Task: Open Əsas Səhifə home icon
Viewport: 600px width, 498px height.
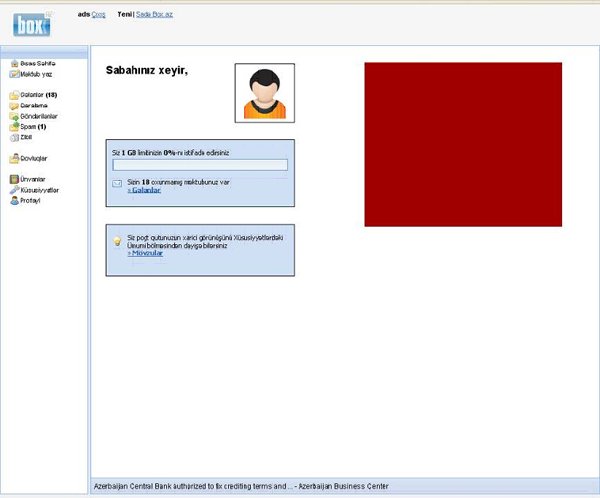Action: (14, 63)
